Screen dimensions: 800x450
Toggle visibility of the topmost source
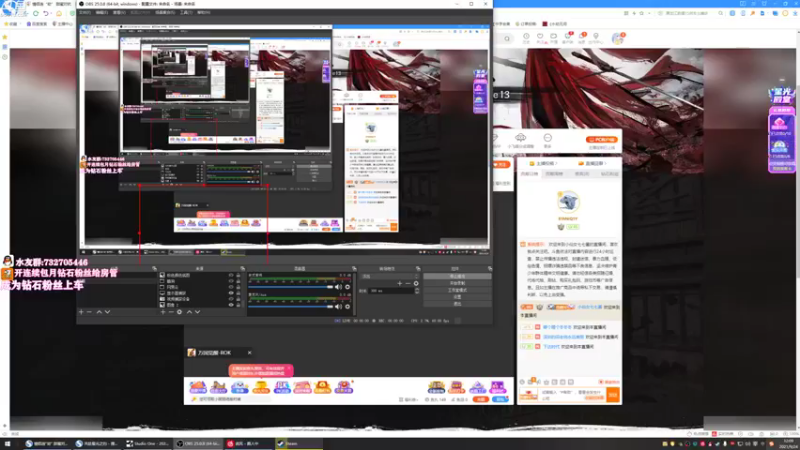[x=231, y=275]
